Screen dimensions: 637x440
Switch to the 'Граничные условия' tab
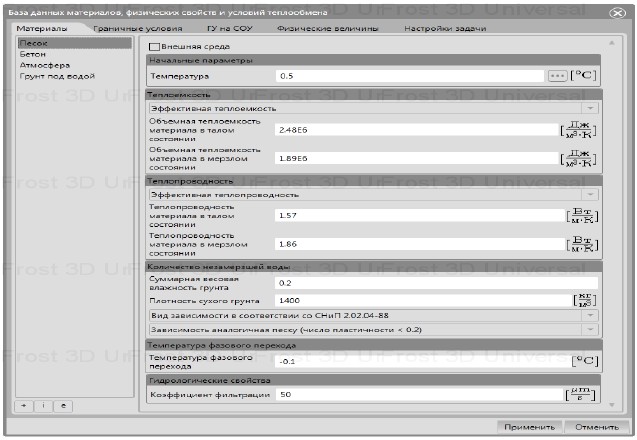click(x=138, y=28)
